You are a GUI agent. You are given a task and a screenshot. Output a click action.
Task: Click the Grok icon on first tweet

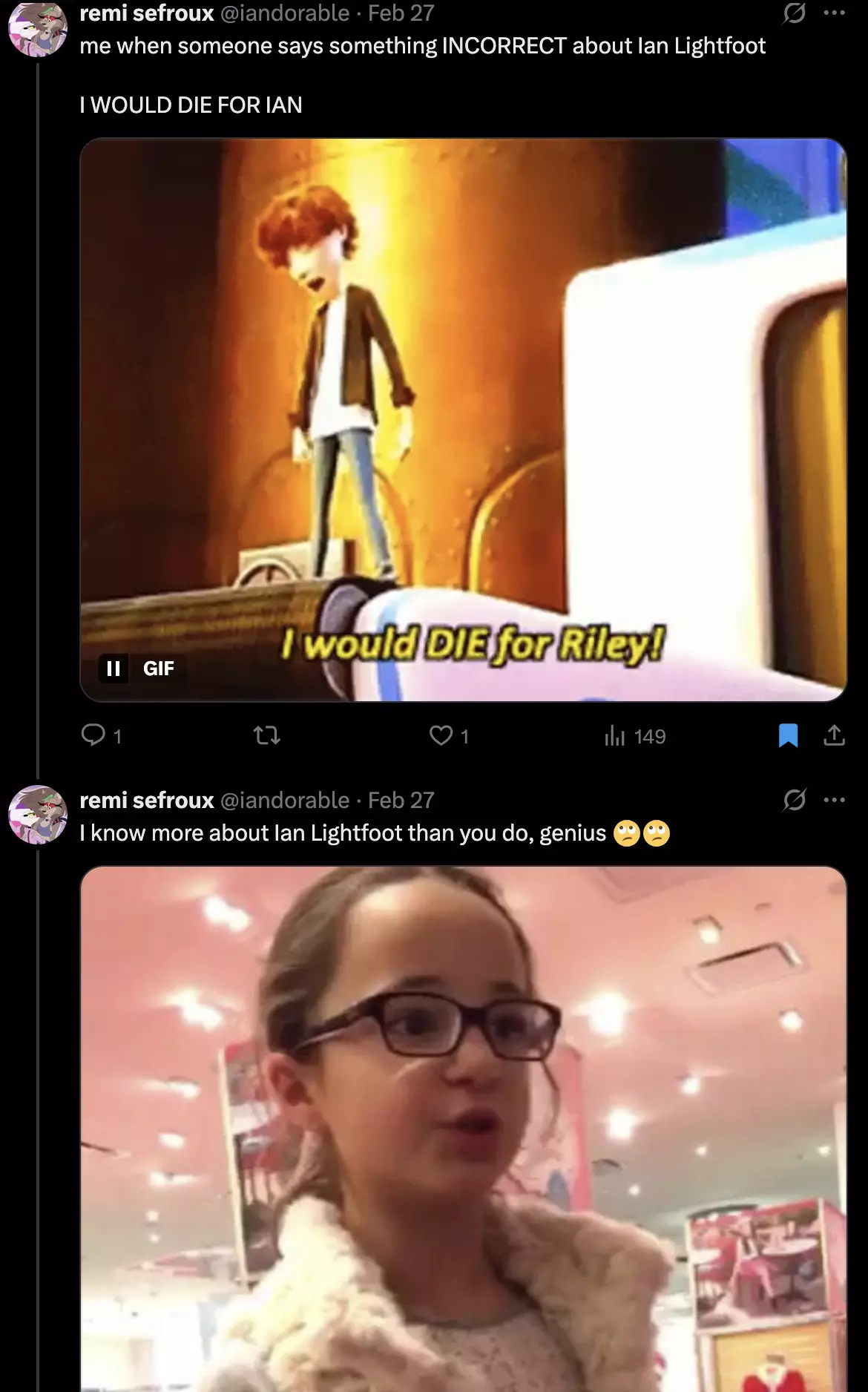tap(795, 13)
